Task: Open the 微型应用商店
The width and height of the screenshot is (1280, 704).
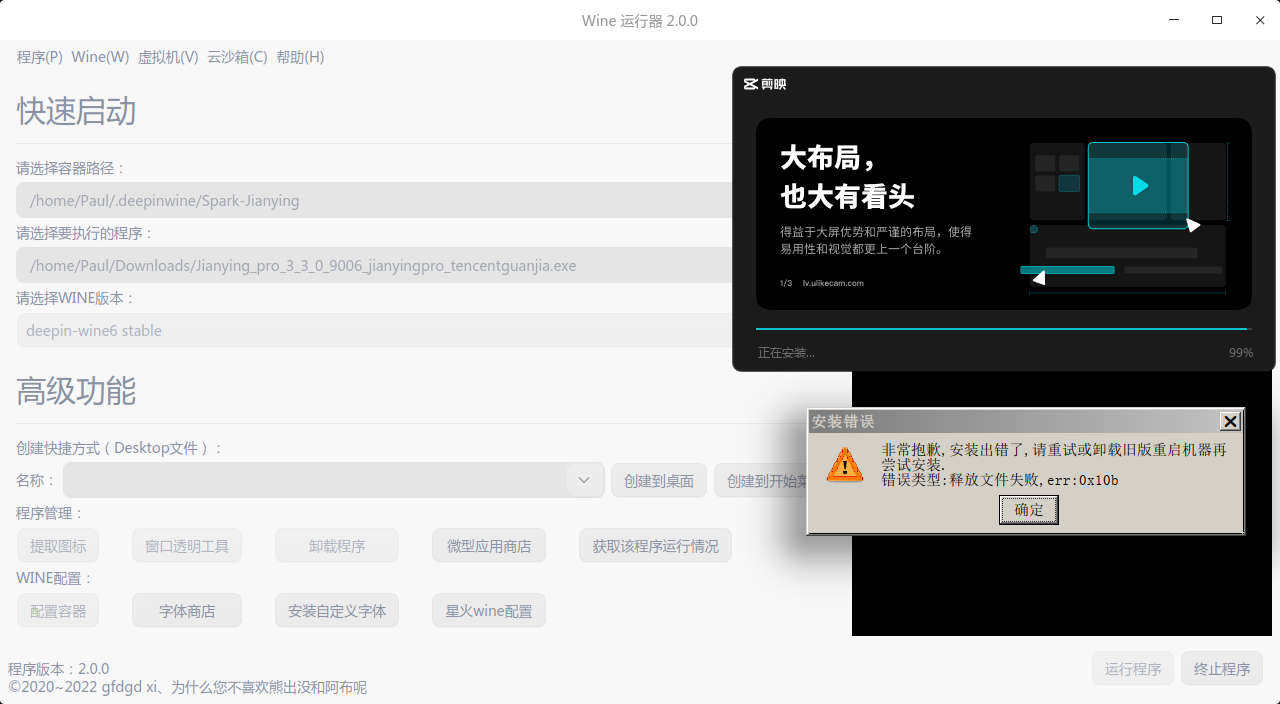Action: pyautogui.click(x=489, y=546)
